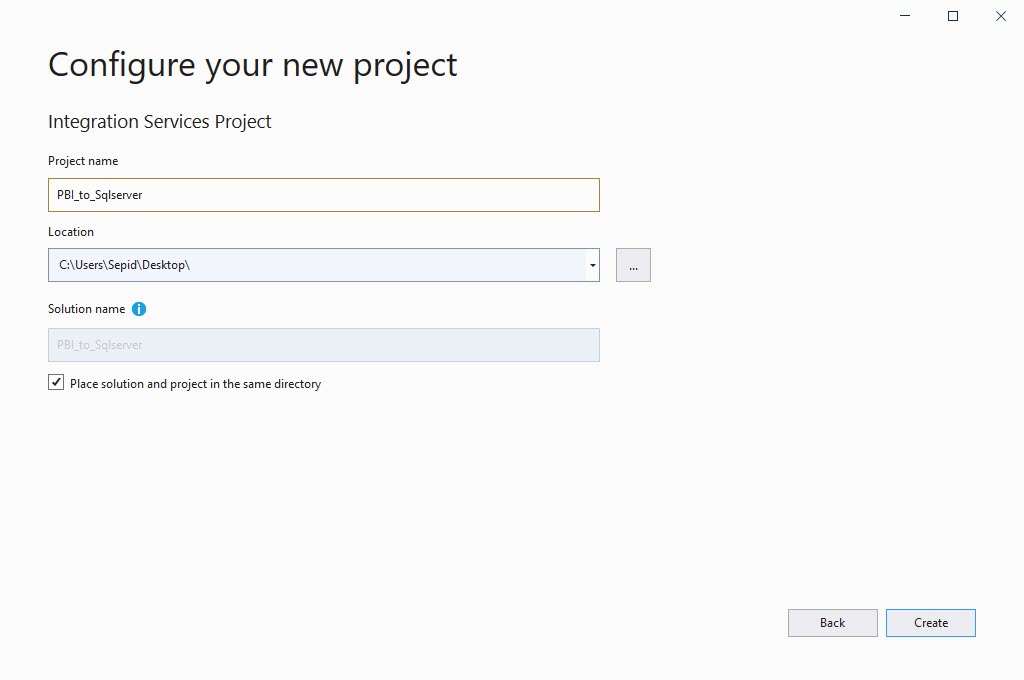Close the Configure your new project dialog
This screenshot has width=1024, height=680.
pyautogui.click(x=1001, y=16)
